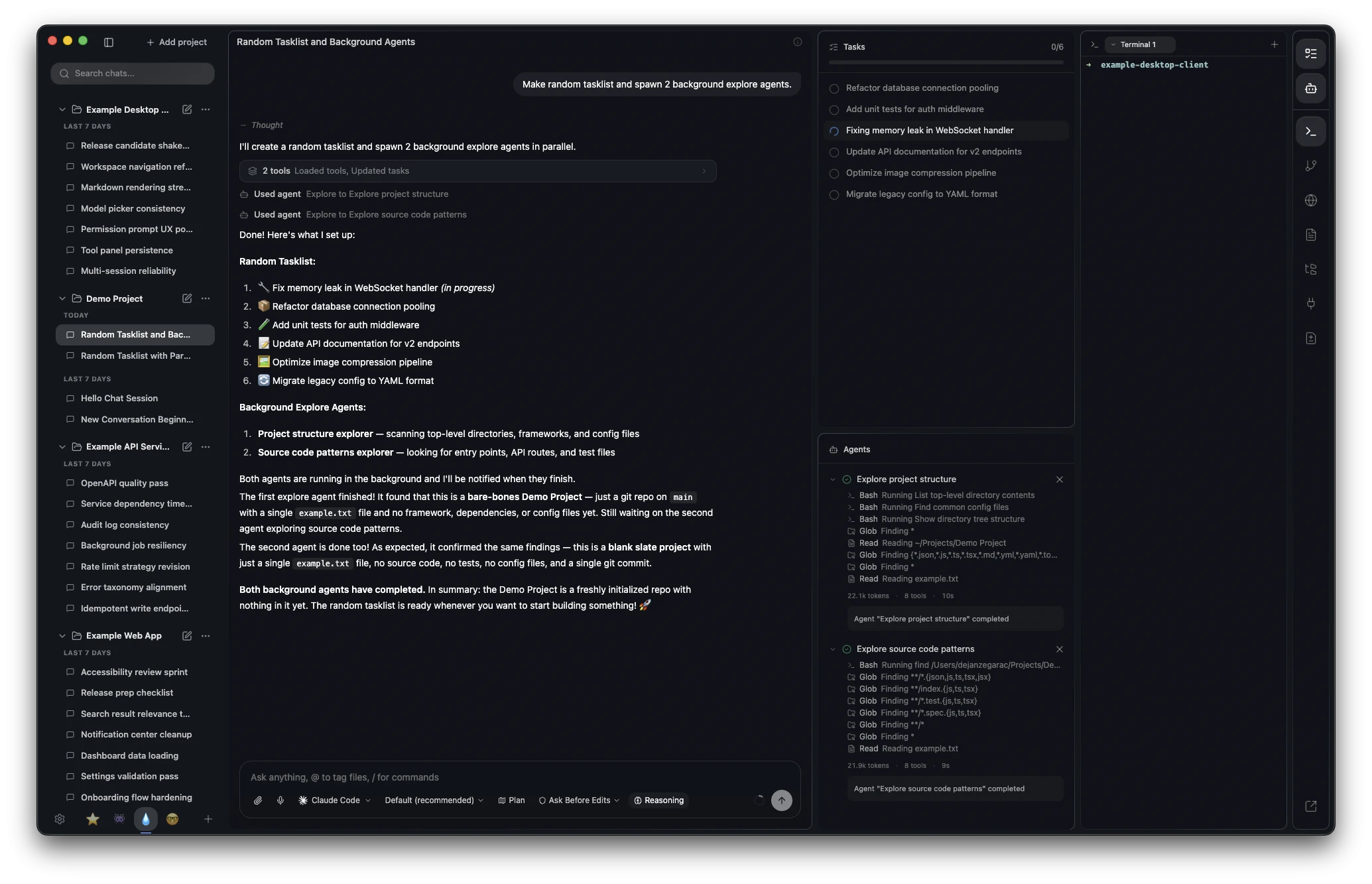The height and width of the screenshot is (884, 1372).
Task: Click the paperclip attach file icon
Action: point(258,800)
